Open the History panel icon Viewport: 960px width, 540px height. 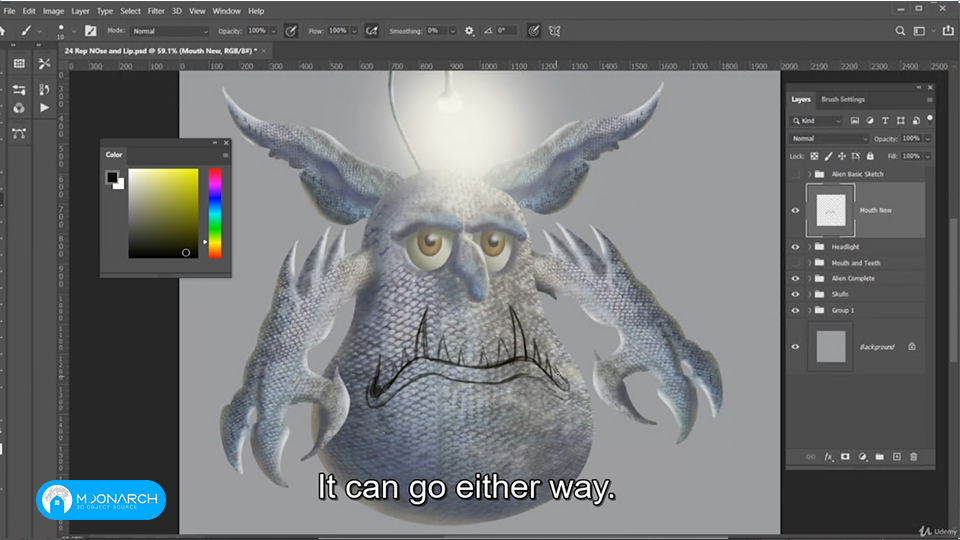tap(44, 90)
